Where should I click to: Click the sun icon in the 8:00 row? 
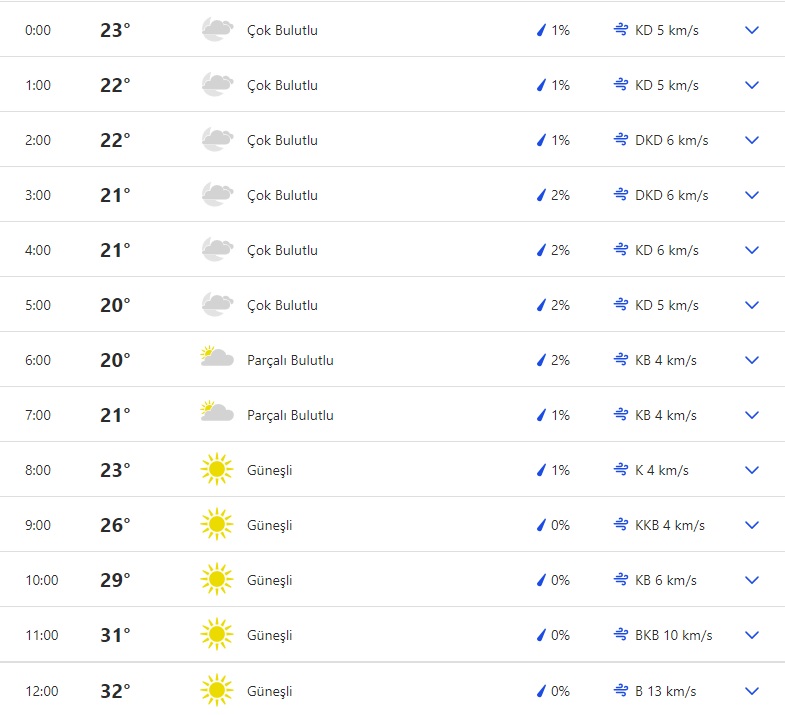pos(216,469)
